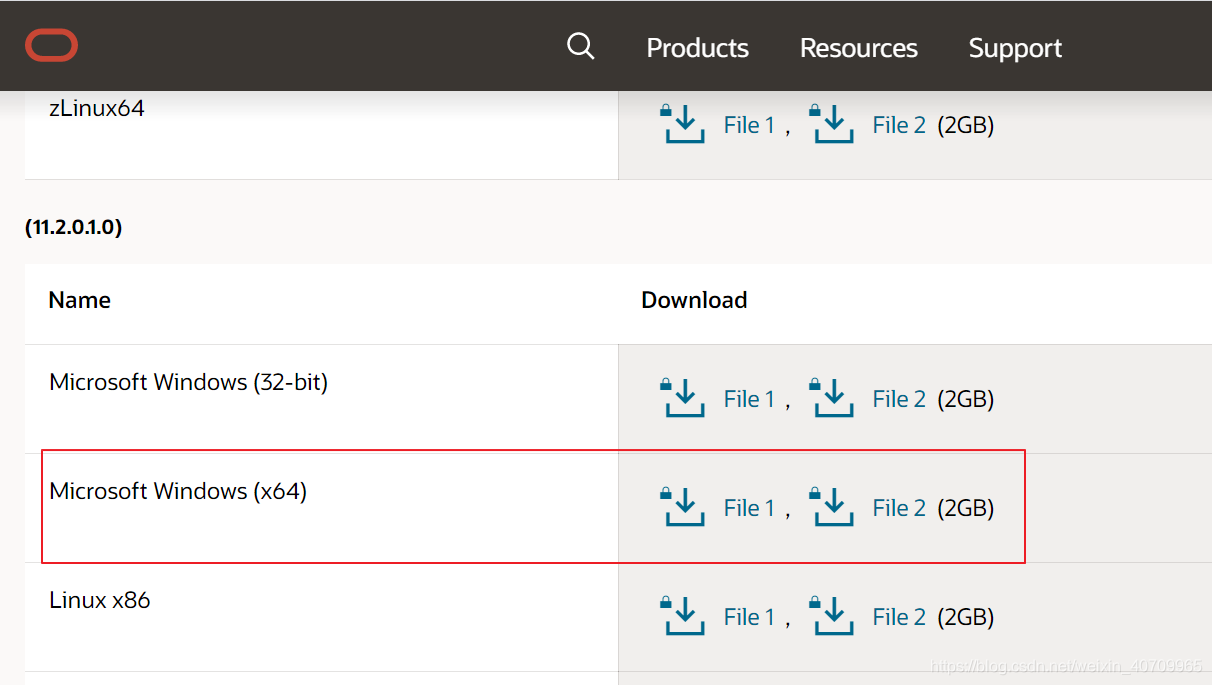Click the Oracle logo icon
This screenshot has width=1212, height=685.
pos(52,46)
